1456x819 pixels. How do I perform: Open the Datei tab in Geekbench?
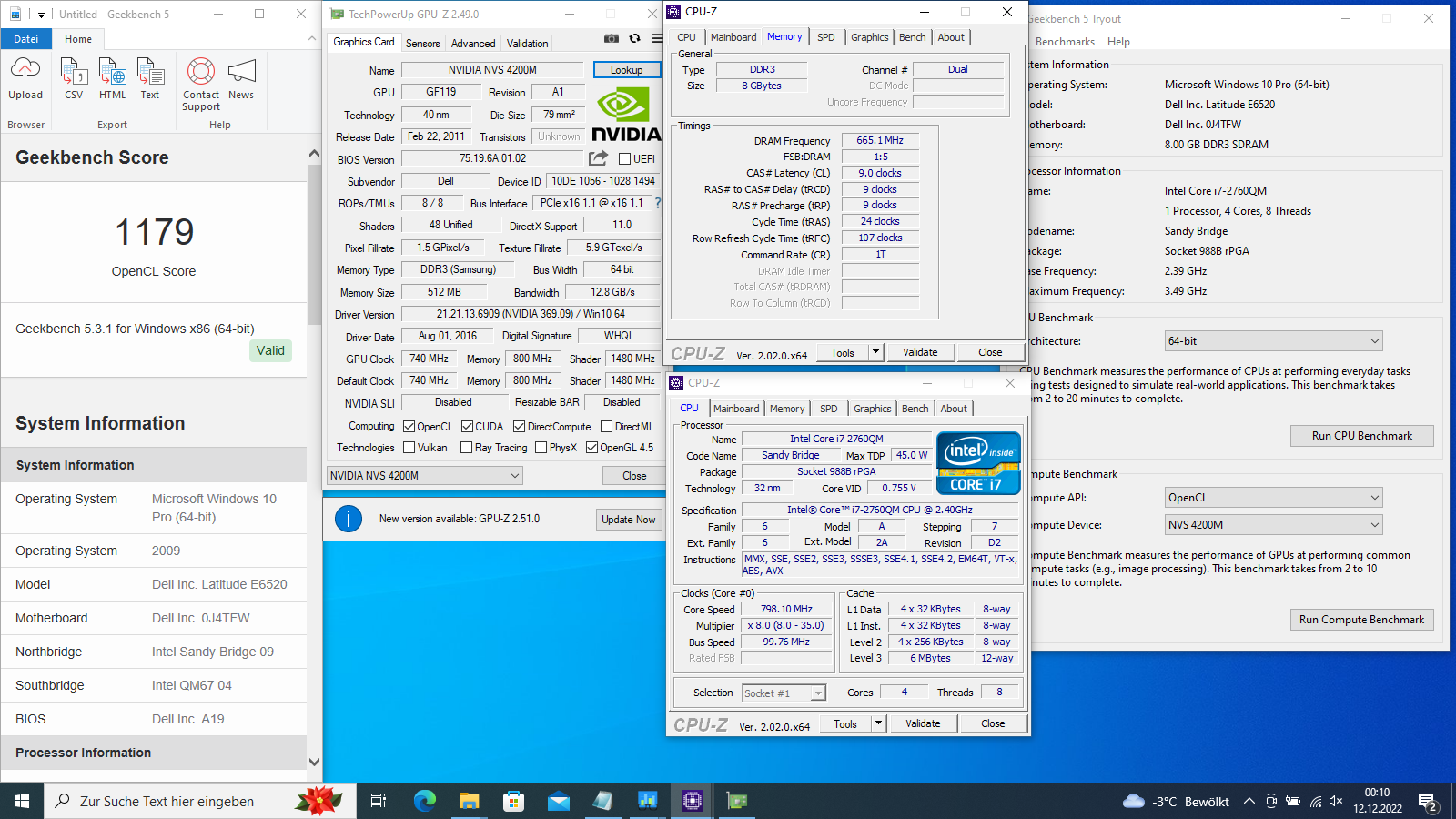(26, 39)
